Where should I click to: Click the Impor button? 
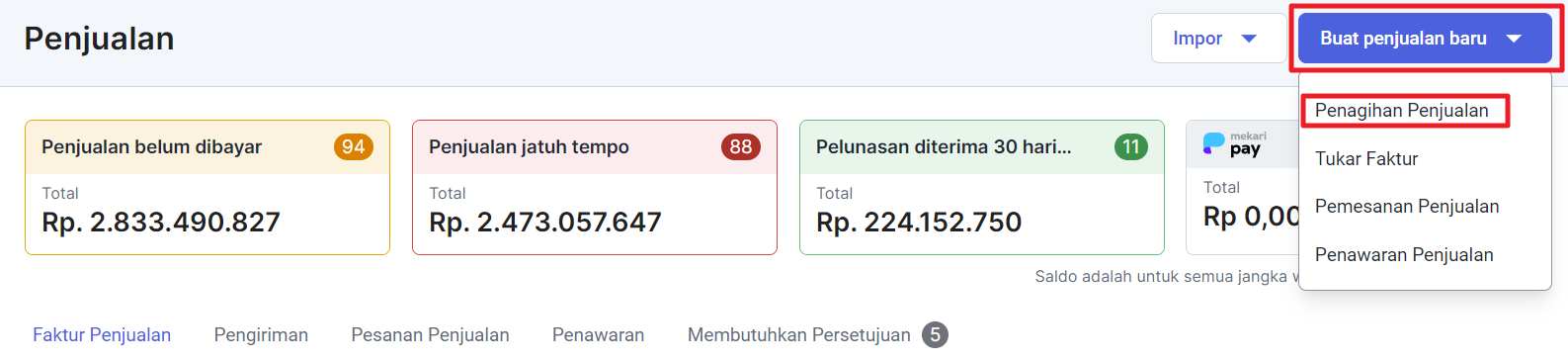(x=1218, y=39)
